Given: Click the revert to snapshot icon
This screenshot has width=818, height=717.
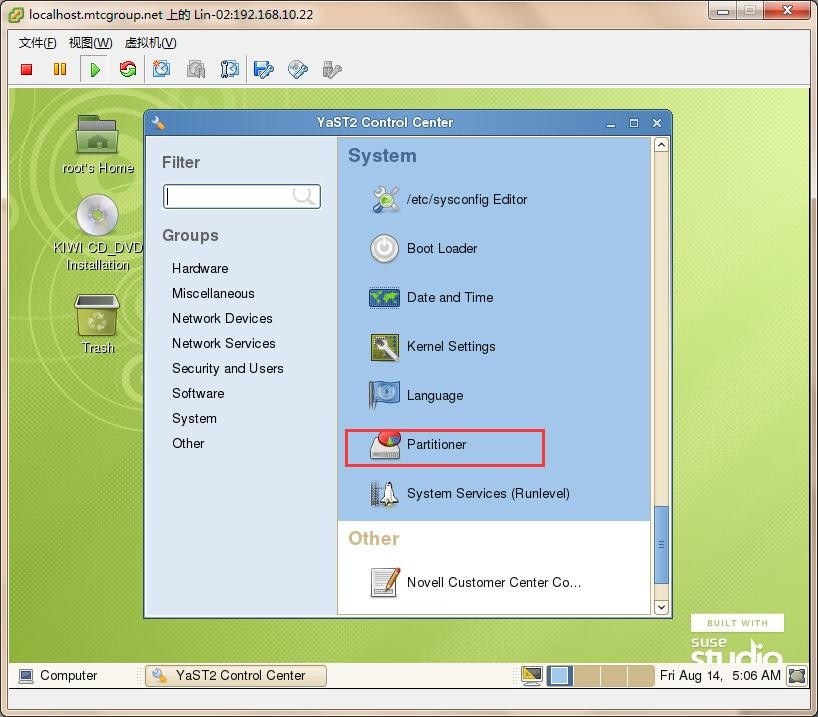Looking at the screenshot, I should pyautogui.click(x=196, y=69).
